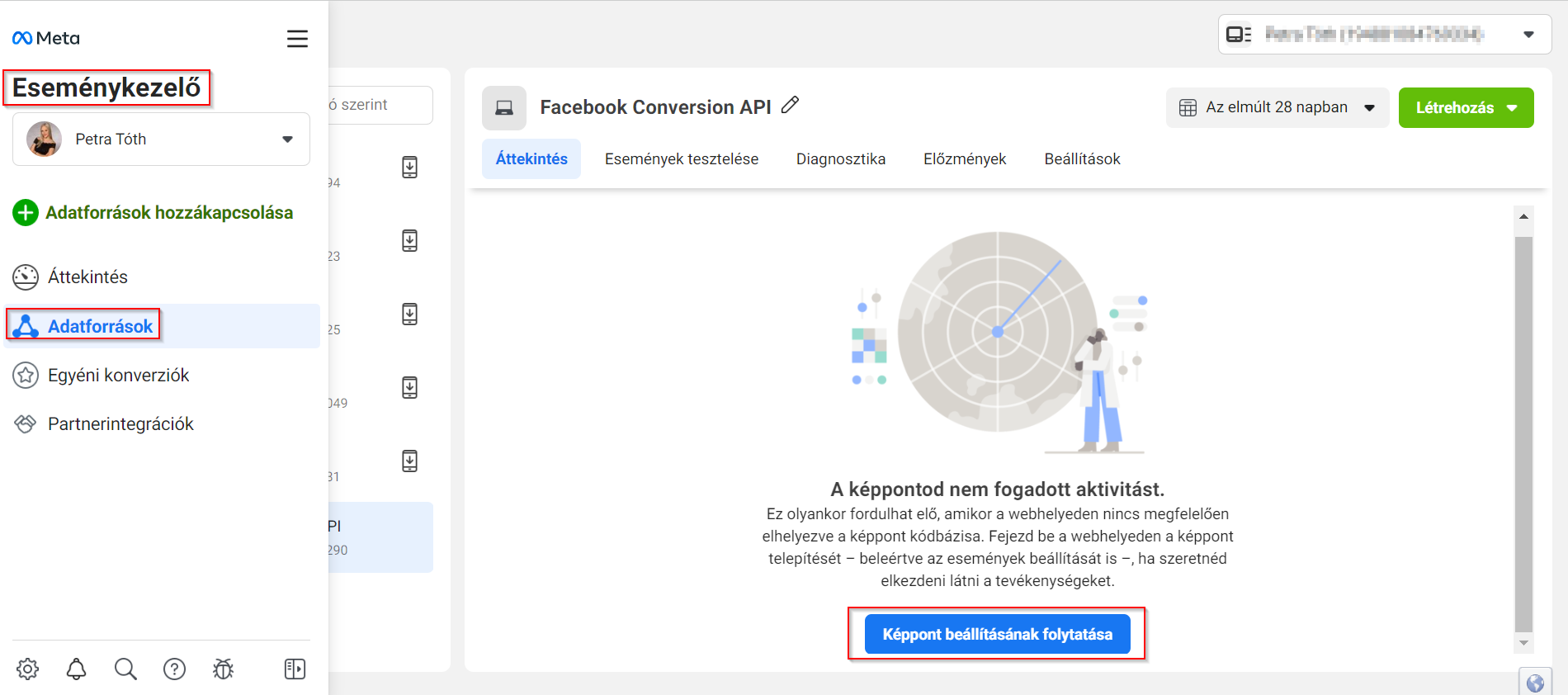Click the globe icon in bottom corner

pyautogui.click(x=1535, y=683)
